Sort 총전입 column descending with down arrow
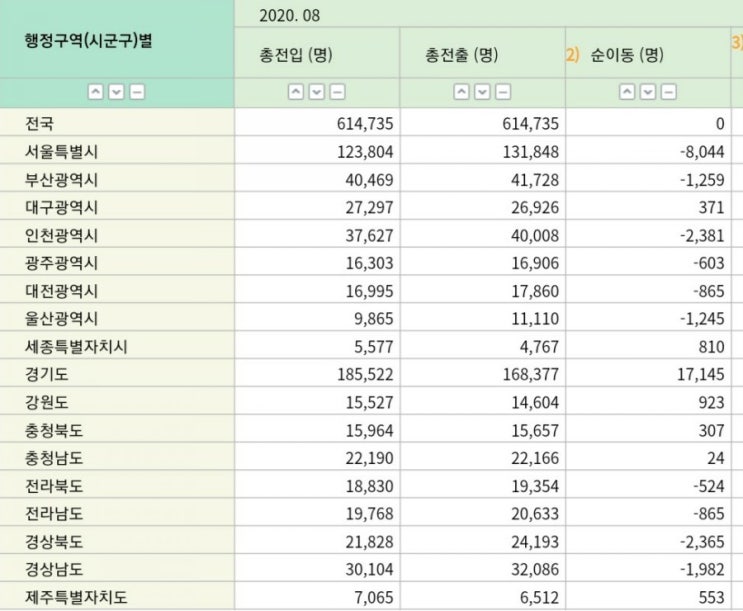Viewport: 743px width, 611px height. (317, 92)
